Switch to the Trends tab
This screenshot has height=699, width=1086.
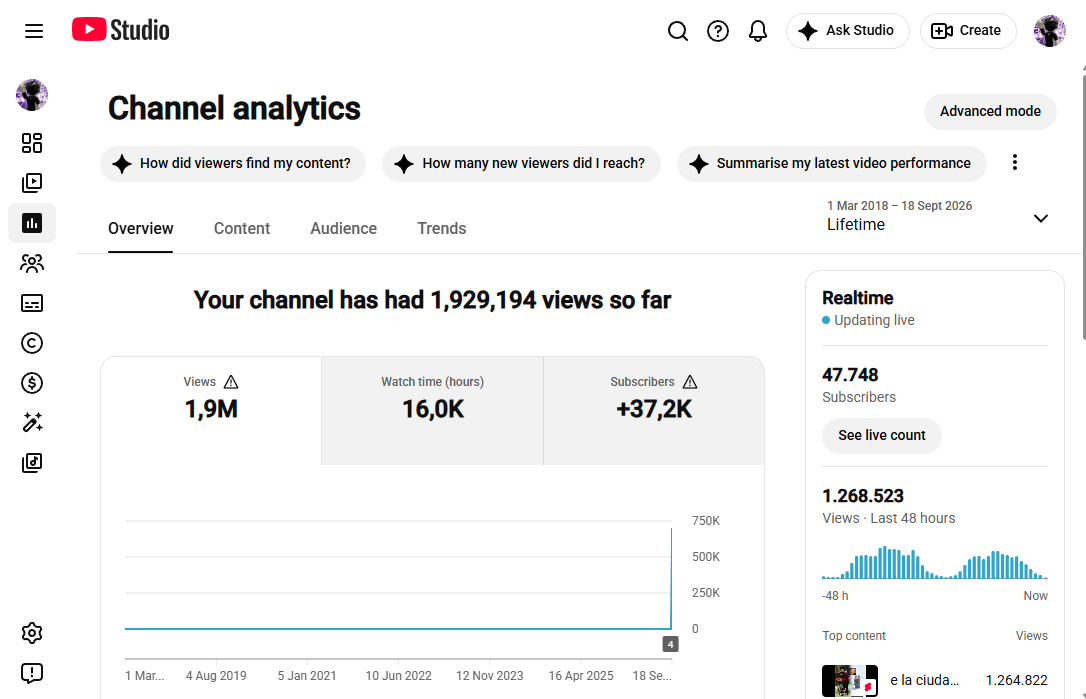click(x=441, y=229)
